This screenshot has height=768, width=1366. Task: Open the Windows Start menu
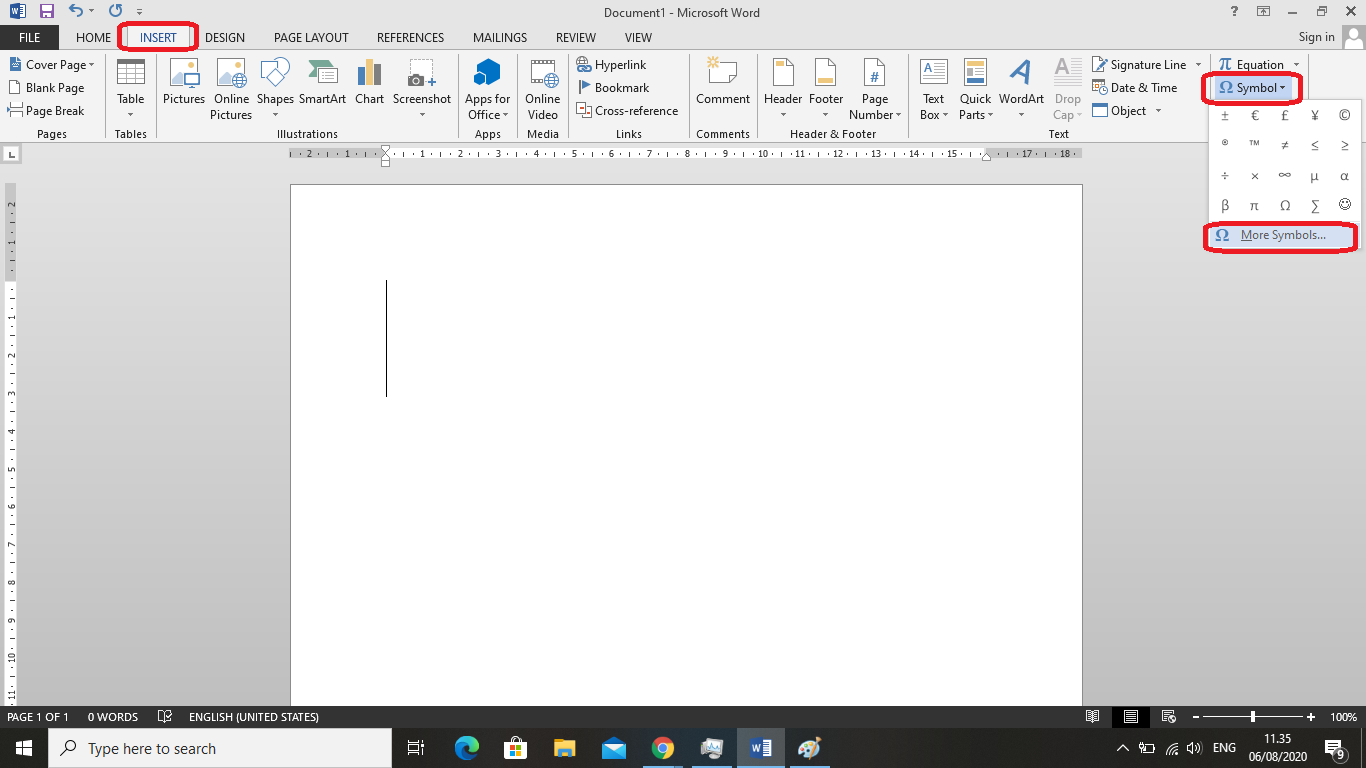point(24,748)
